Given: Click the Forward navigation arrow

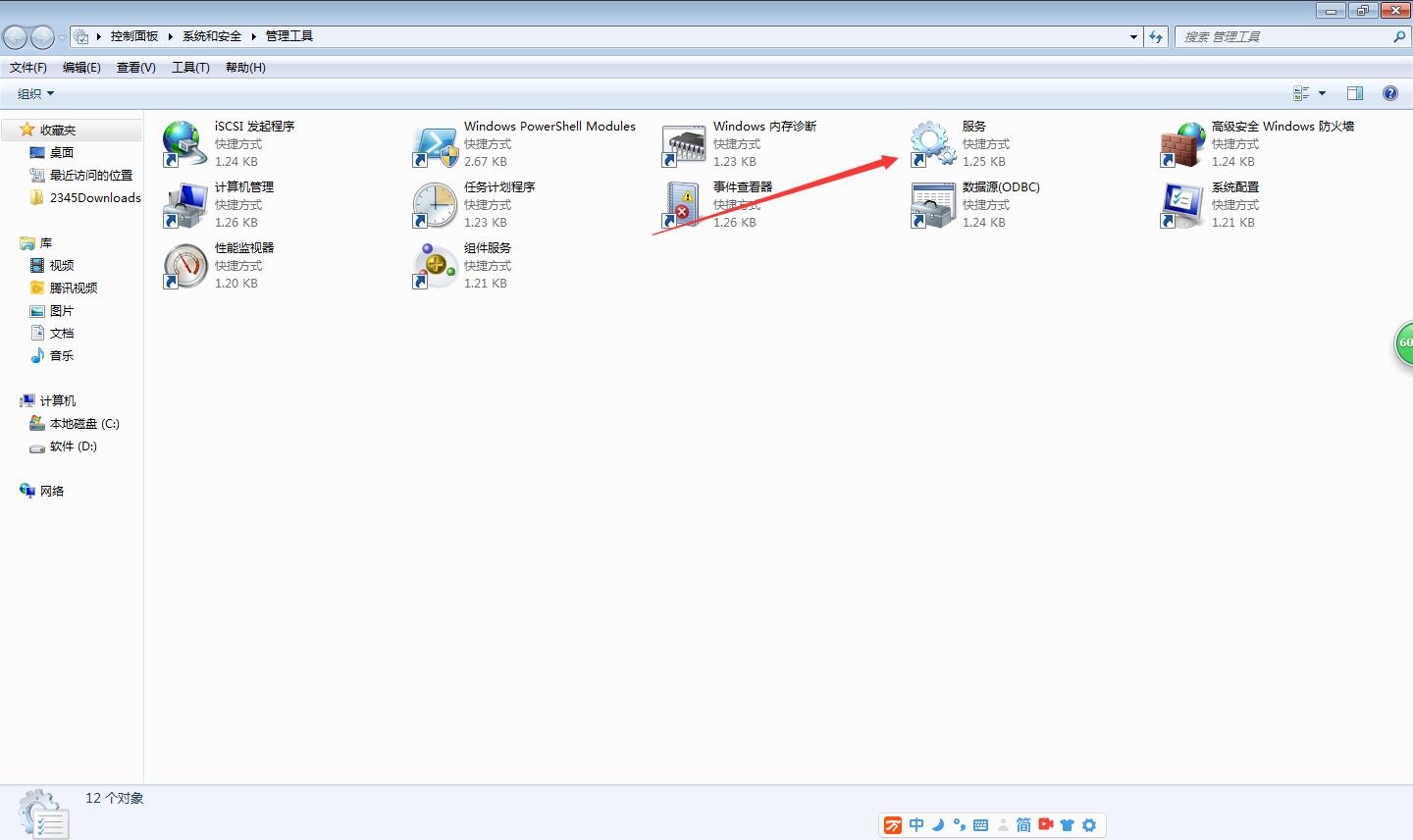Looking at the screenshot, I should (43, 37).
